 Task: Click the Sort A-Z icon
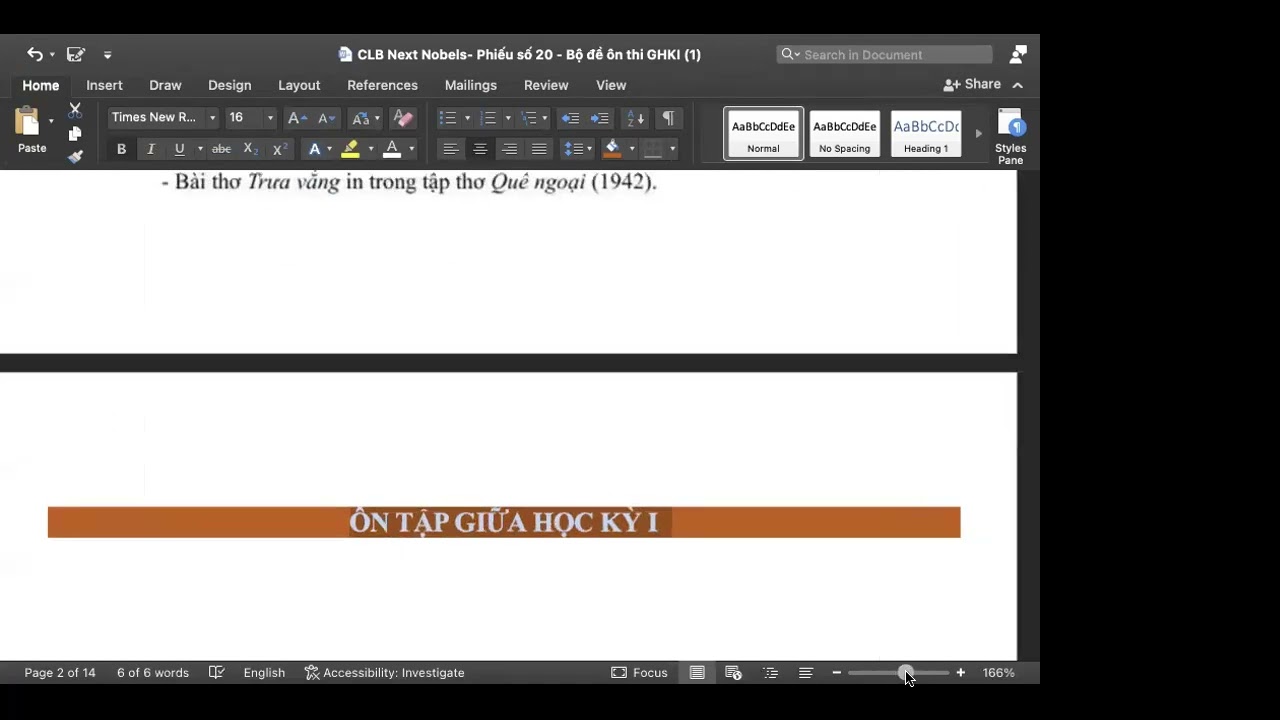coord(635,118)
